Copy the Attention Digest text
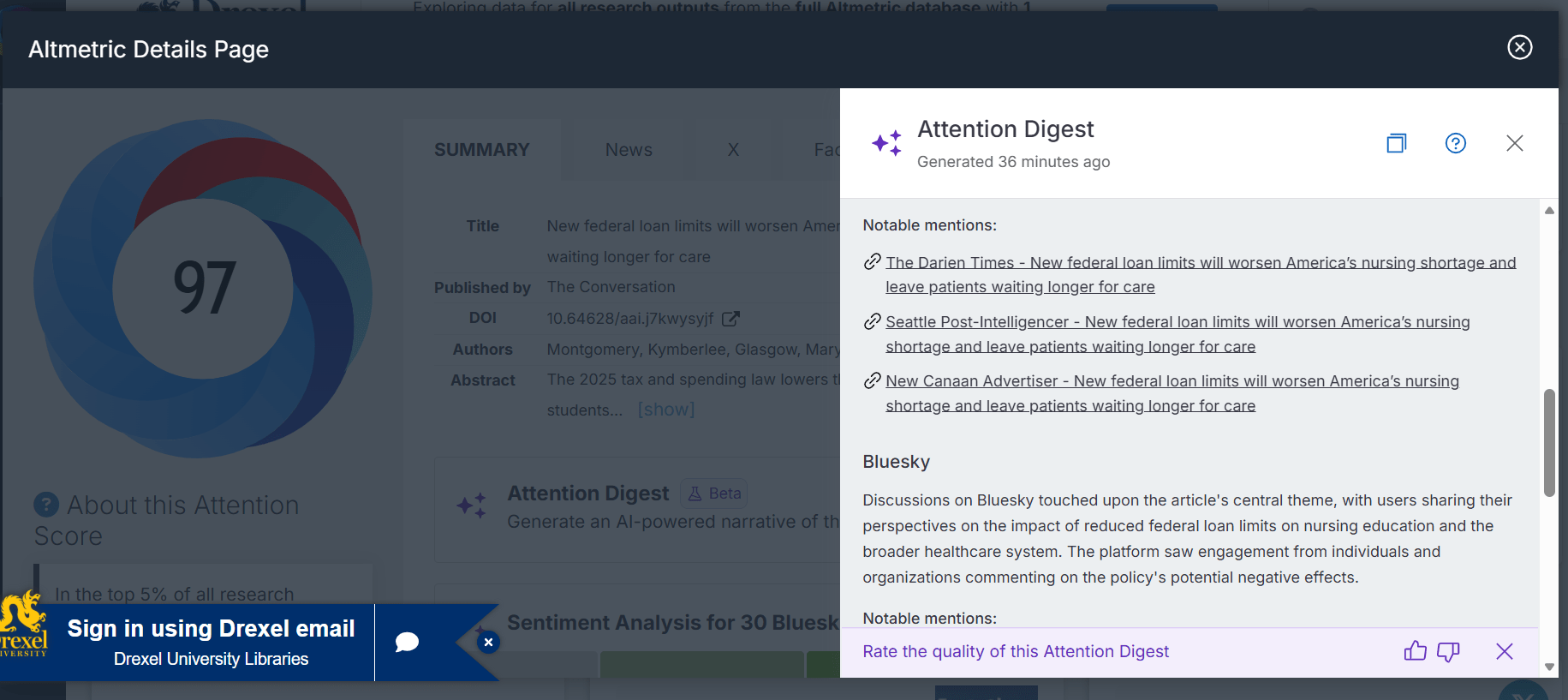The image size is (1568, 700). click(x=1397, y=143)
